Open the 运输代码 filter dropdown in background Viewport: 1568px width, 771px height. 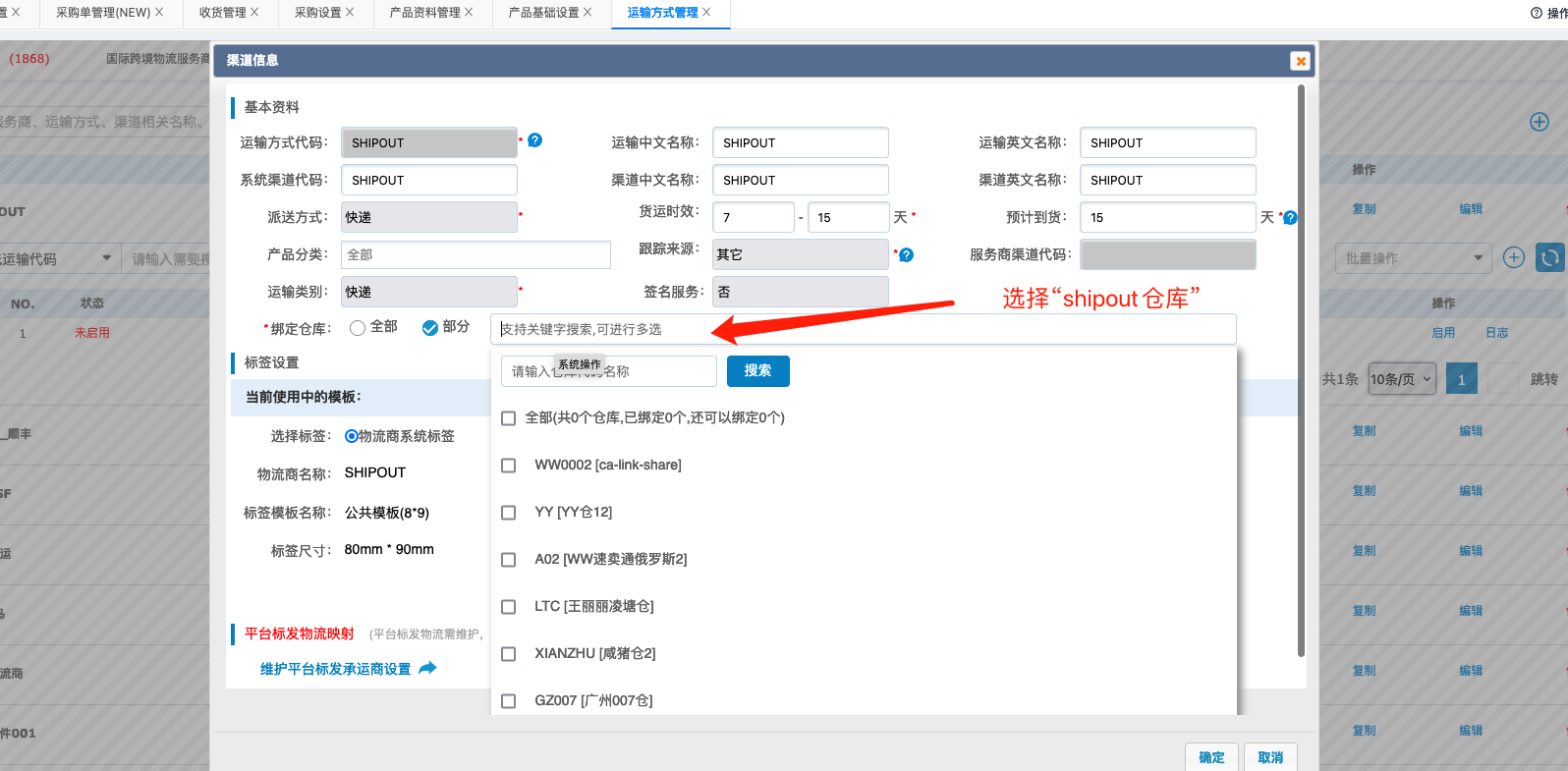coord(59,259)
